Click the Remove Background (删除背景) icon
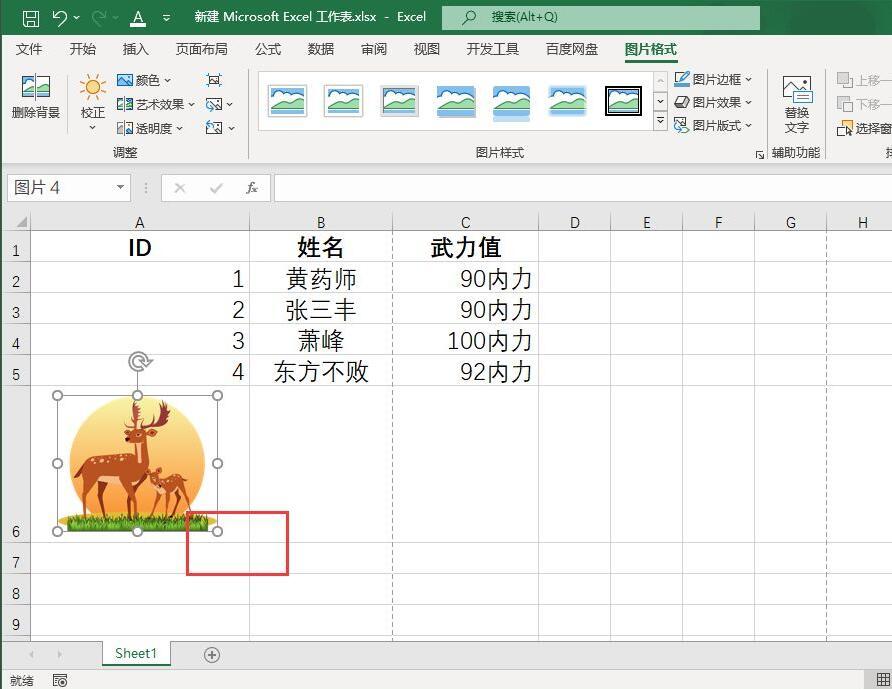 [35, 87]
